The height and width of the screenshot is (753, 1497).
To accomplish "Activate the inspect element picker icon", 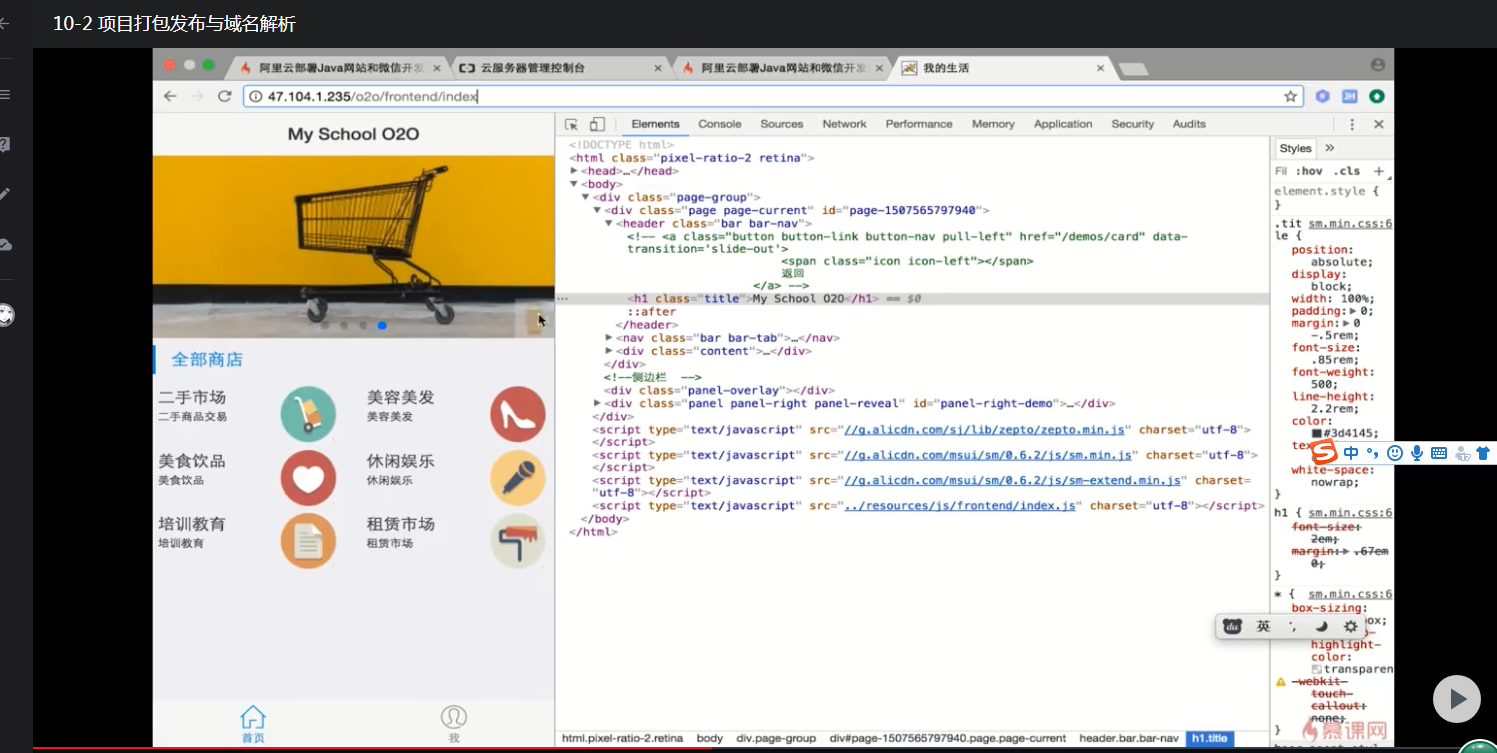I will (571, 124).
